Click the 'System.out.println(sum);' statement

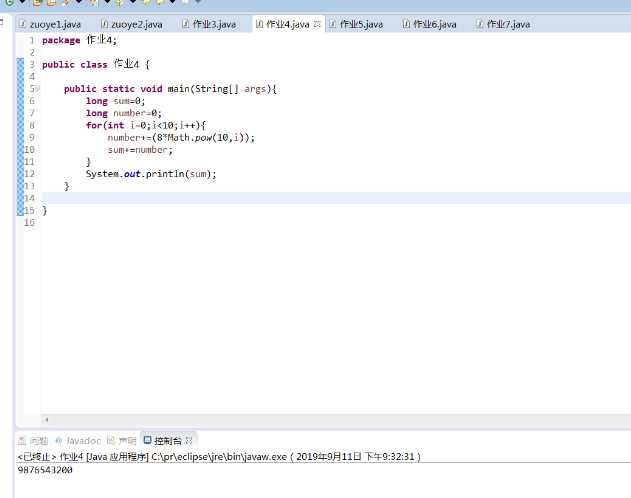pos(151,174)
